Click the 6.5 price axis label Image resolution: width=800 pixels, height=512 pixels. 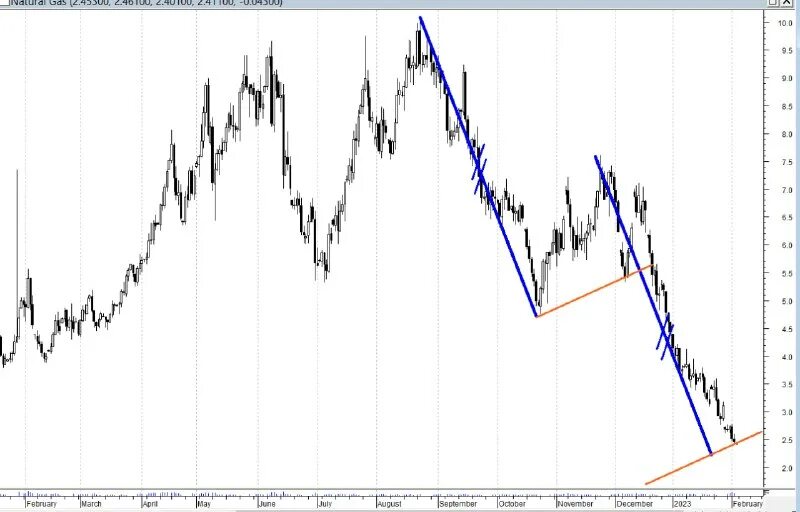[786, 217]
